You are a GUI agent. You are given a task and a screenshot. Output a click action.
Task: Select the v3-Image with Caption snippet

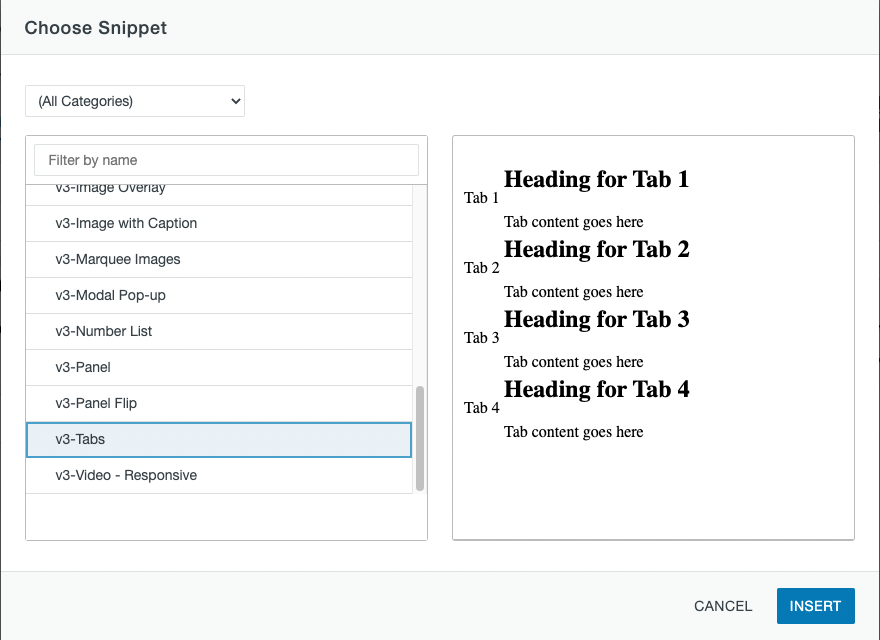tap(219, 223)
